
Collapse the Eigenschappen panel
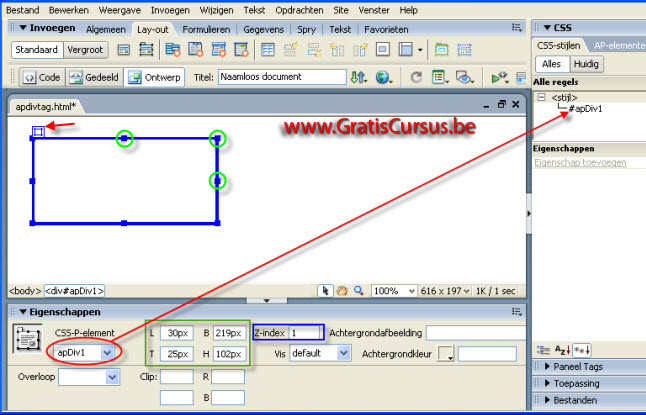click(x=23, y=312)
